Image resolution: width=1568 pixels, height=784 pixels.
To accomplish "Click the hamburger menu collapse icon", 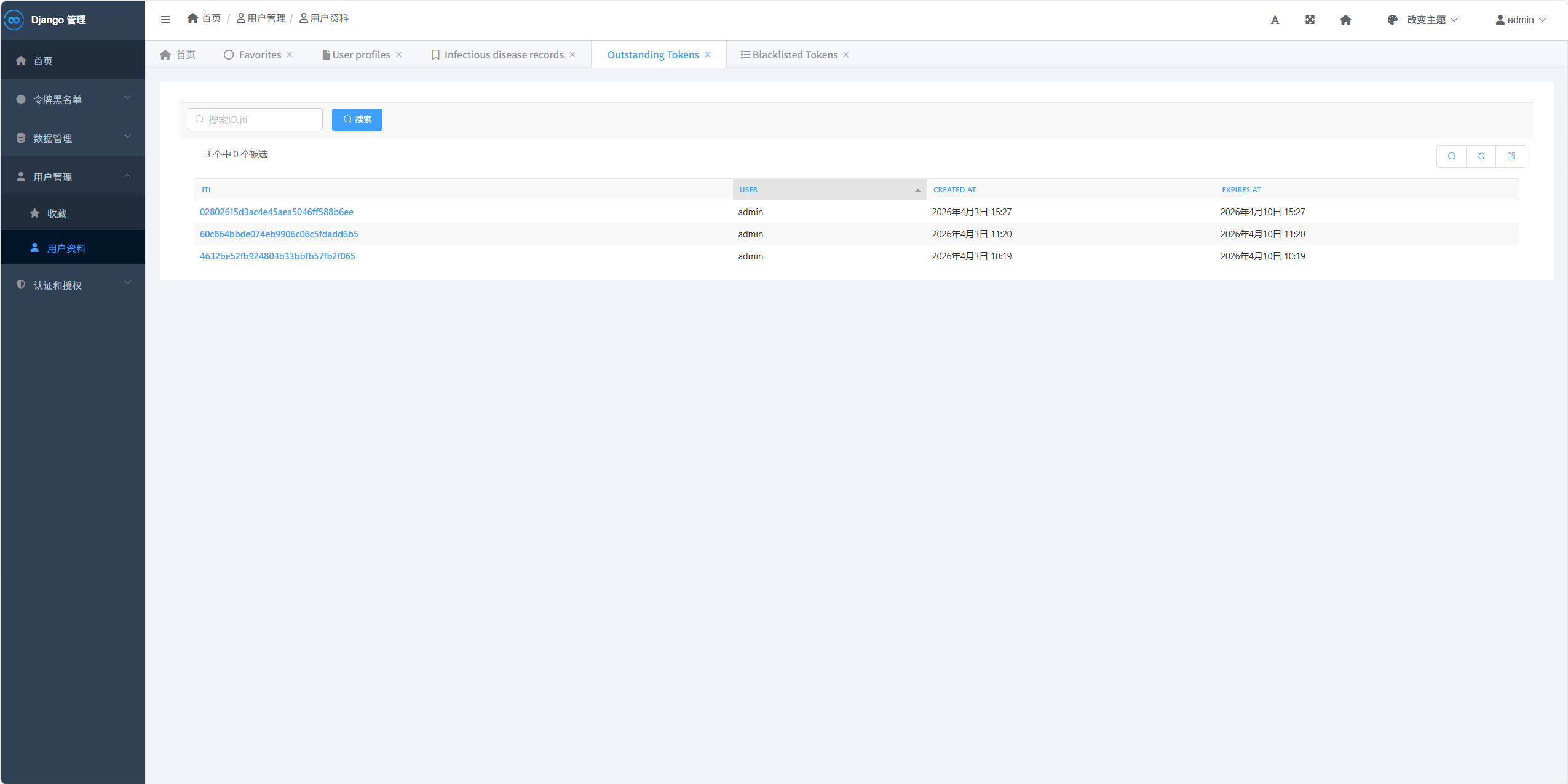I will (x=165, y=20).
